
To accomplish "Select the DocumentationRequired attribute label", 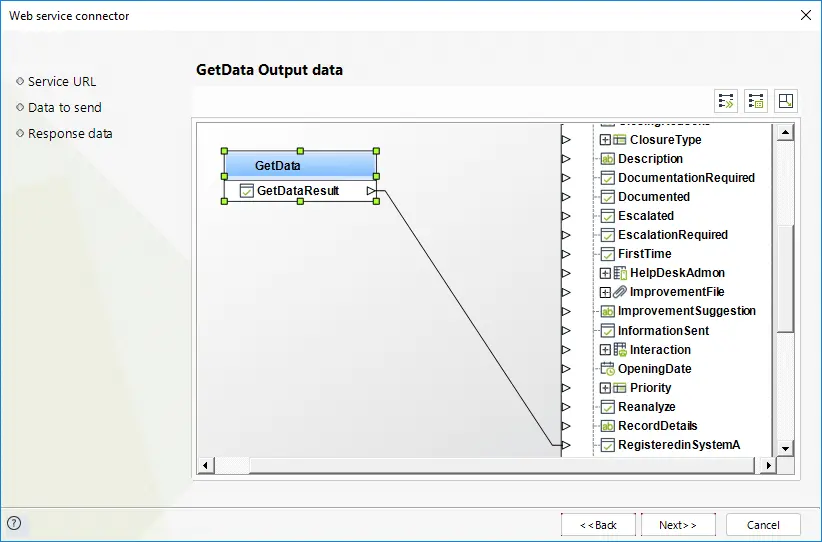I will pyautogui.click(x=686, y=178).
